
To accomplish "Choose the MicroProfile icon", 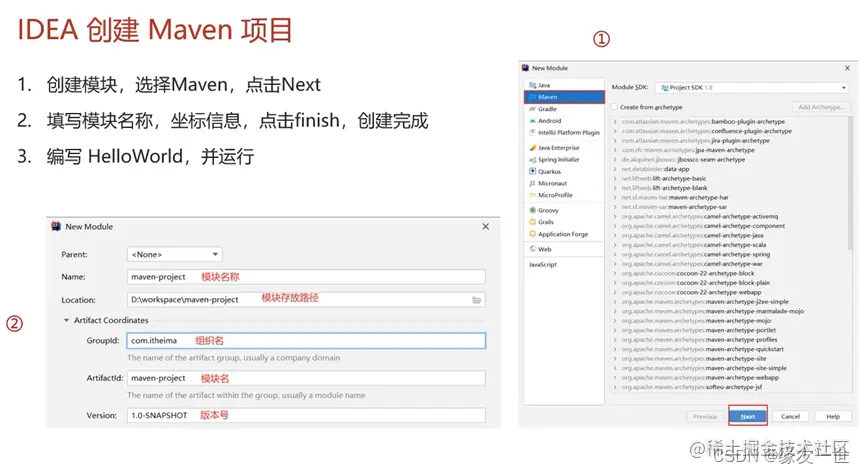I will pos(532,195).
